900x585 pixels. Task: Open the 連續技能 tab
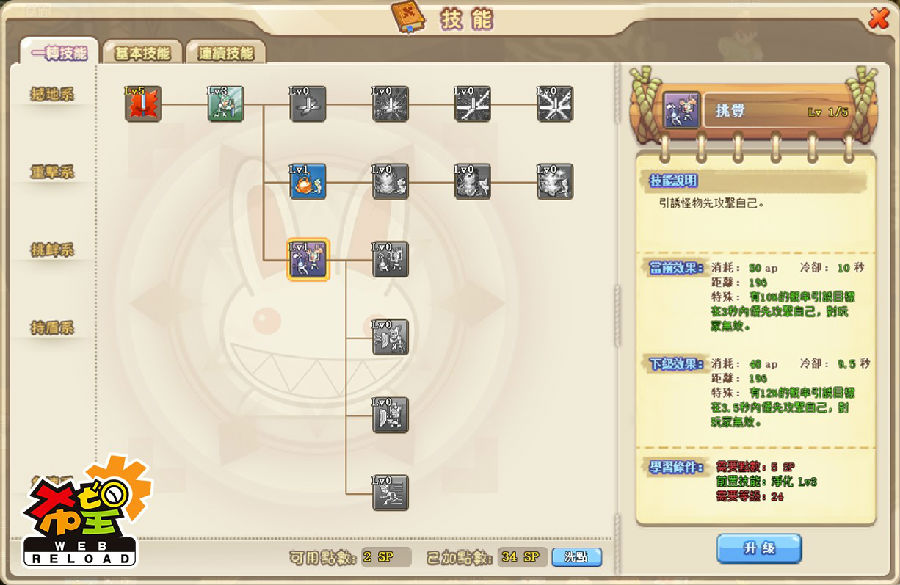coord(226,53)
